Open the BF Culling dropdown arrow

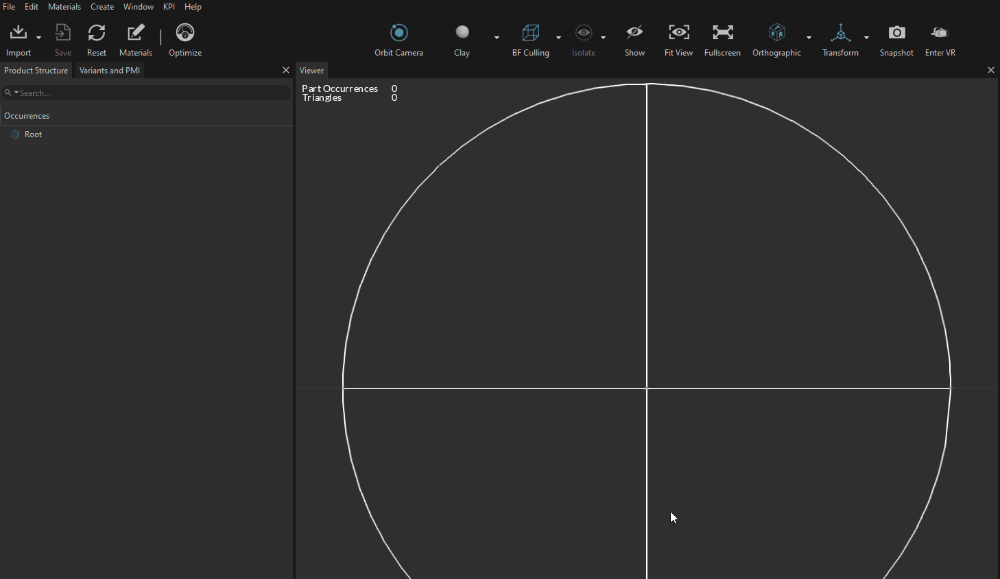(x=559, y=37)
